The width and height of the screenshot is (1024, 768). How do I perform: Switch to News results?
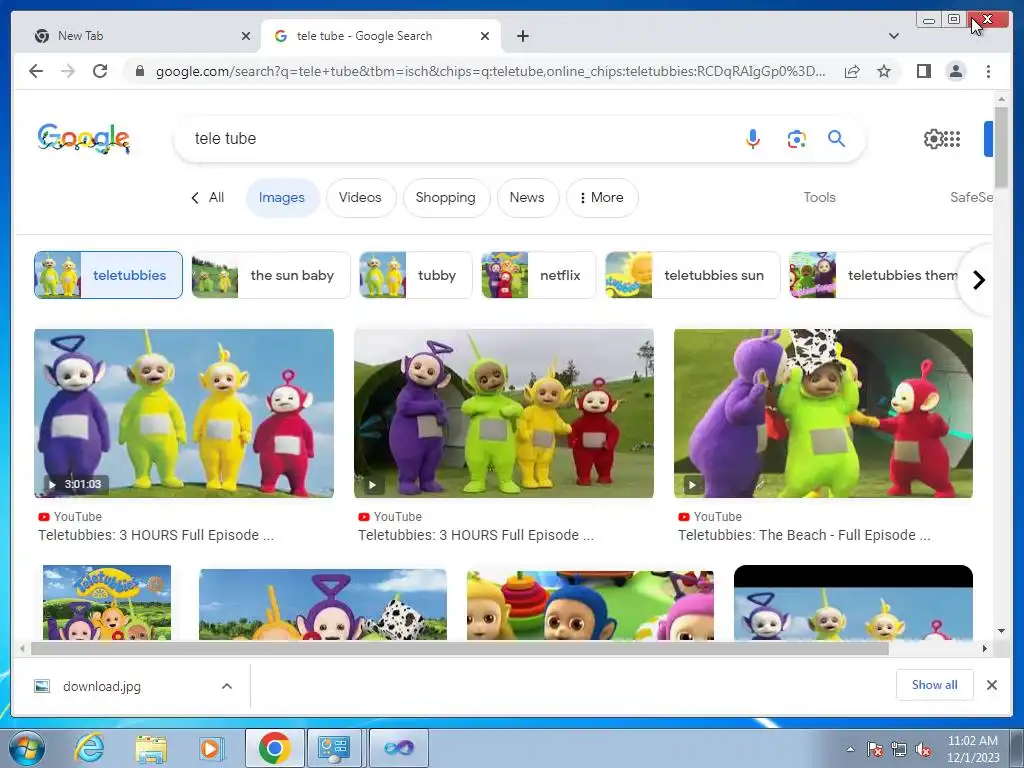click(527, 197)
